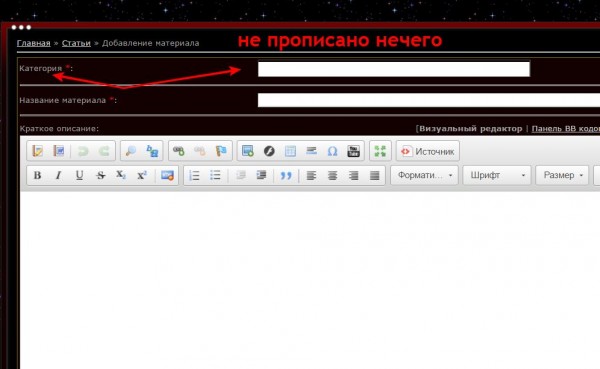Toggle Bold formatting
The width and height of the screenshot is (600, 369).
[38, 175]
